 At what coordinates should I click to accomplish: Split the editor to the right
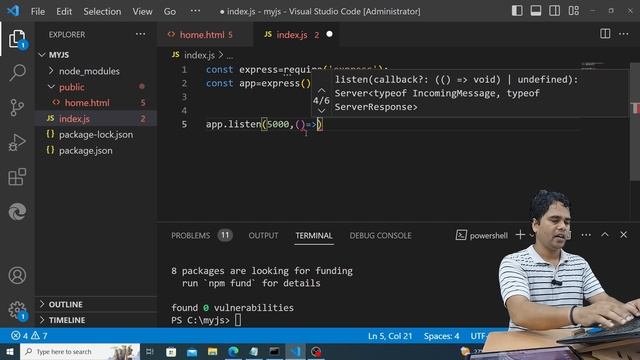point(605,34)
